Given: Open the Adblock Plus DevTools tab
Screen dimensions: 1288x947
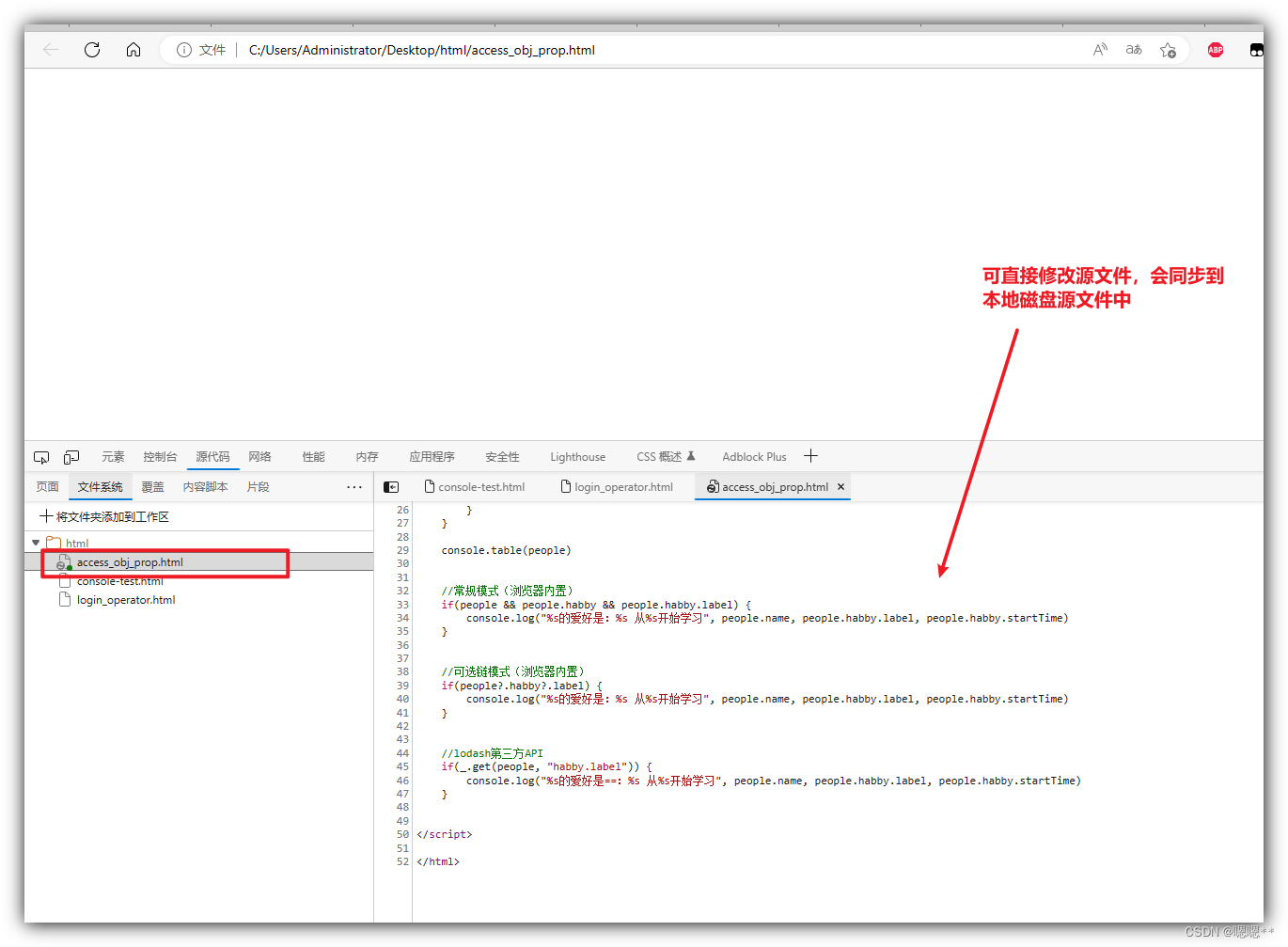Looking at the screenshot, I should [754, 457].
